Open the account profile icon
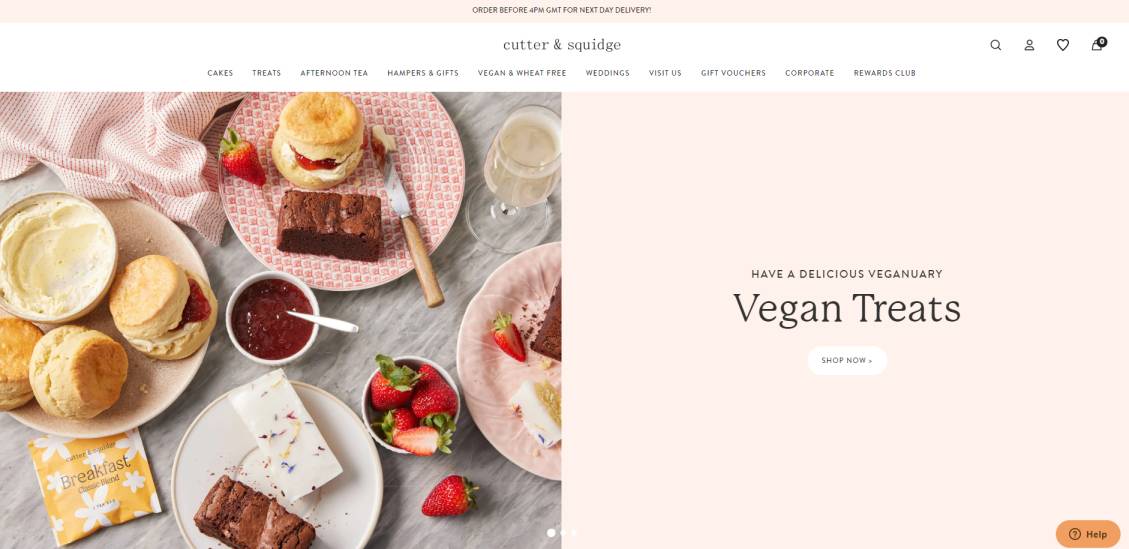The image size is (1129, 549). (1030, 45)
